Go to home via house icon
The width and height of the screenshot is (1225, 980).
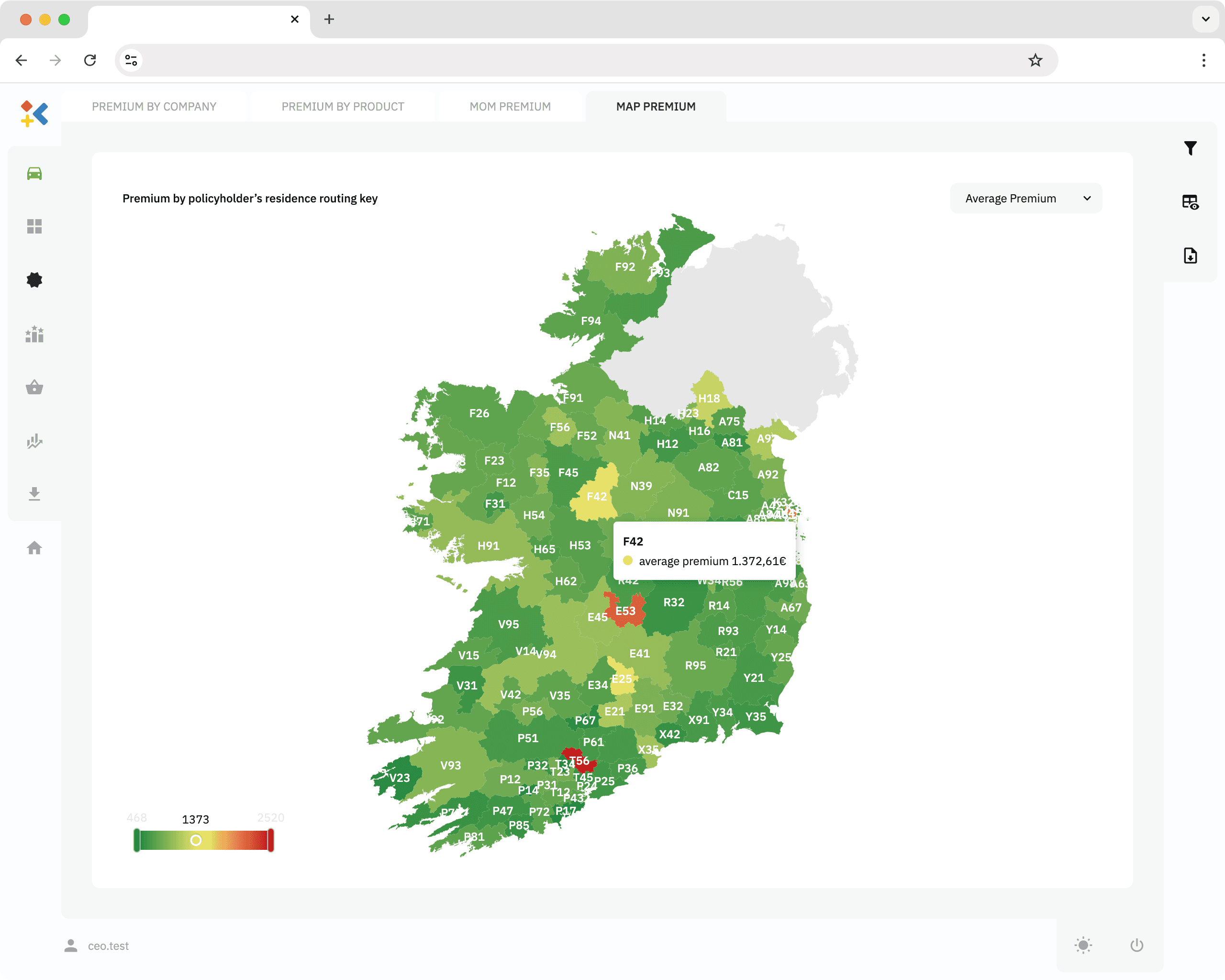tap(34, 548)
